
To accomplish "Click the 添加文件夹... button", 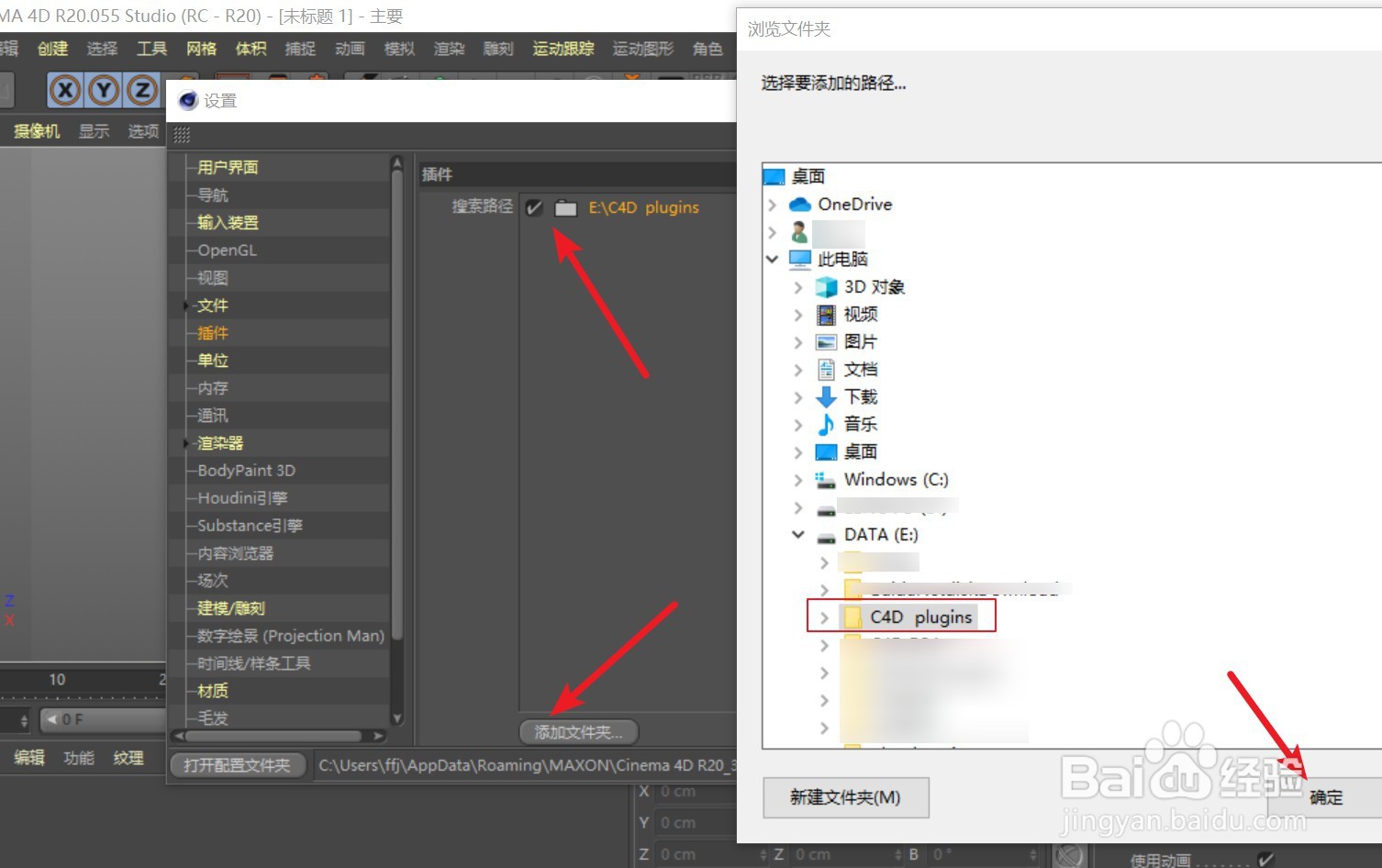I will click(x=579, y=732).
